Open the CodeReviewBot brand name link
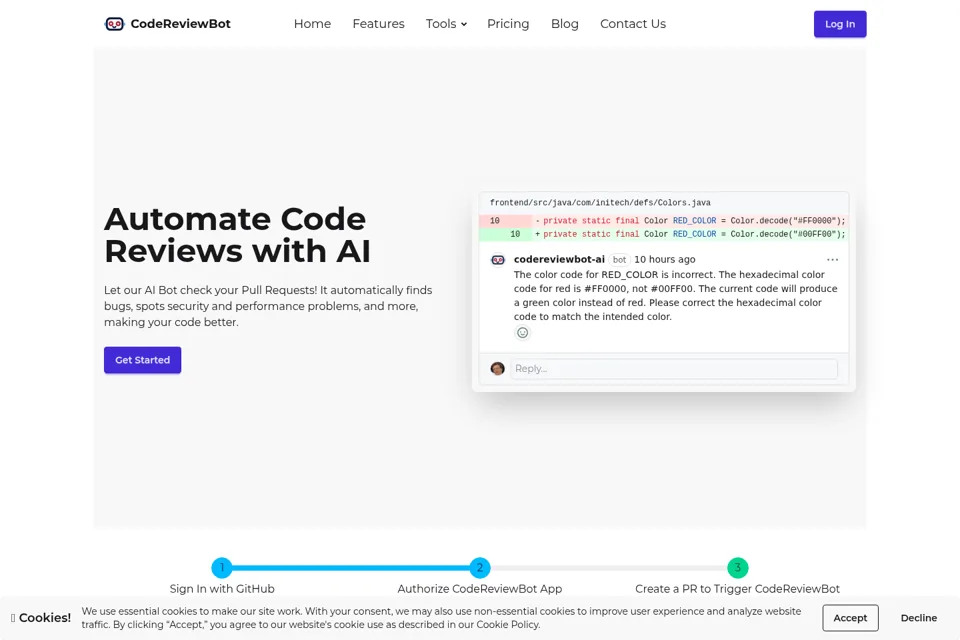Viewport: 960px width, 640px height. (x=181, y=24)
